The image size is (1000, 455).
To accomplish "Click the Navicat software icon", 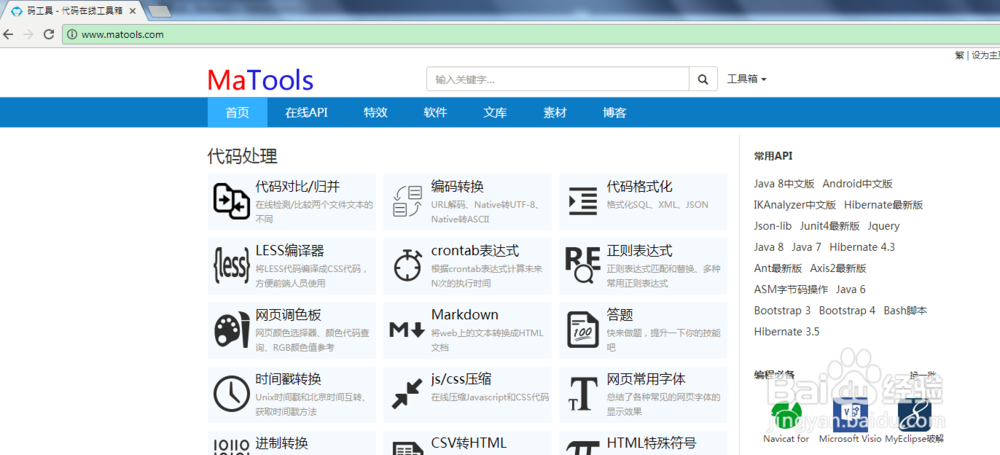I will pos(786,415).
